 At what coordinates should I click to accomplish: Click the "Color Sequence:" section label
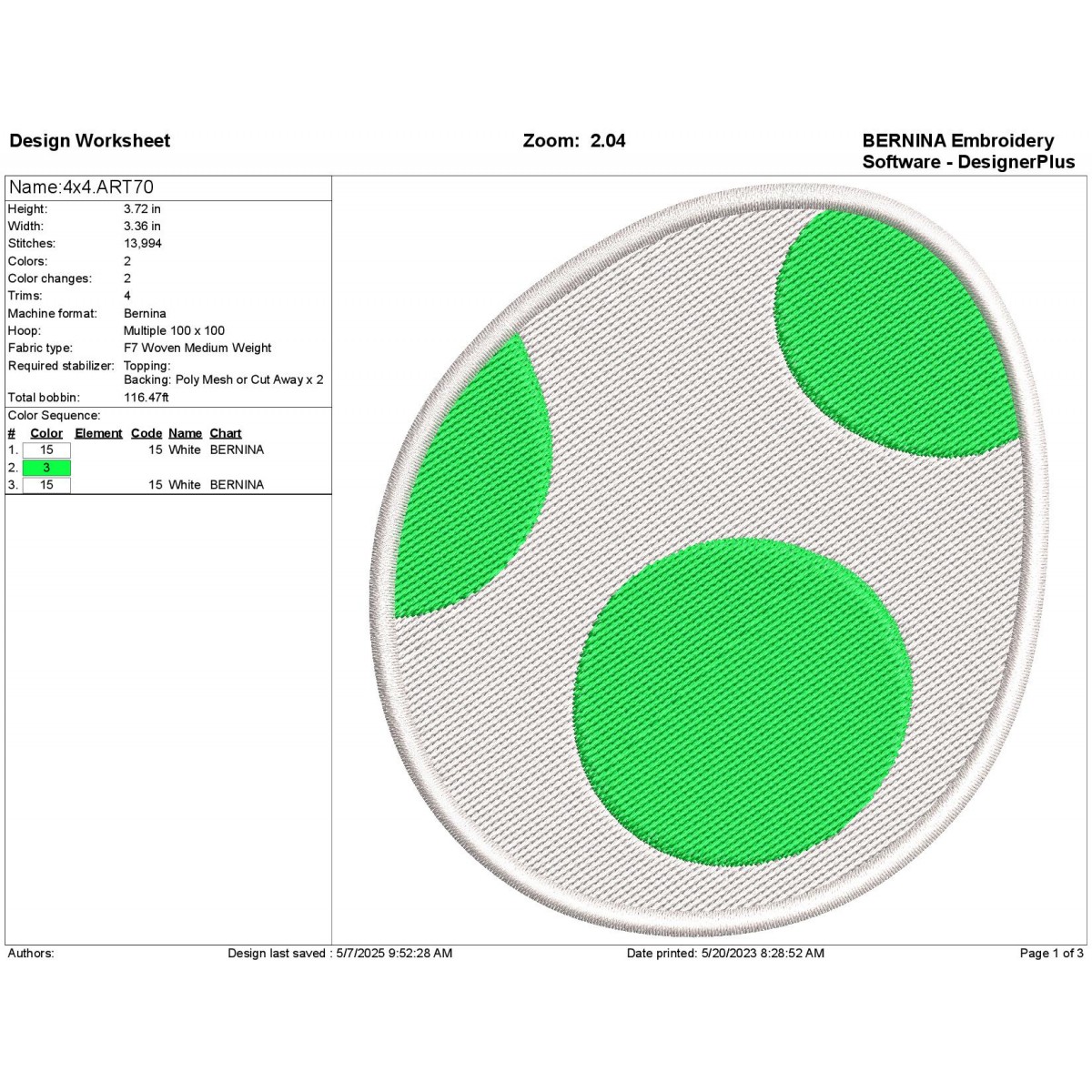click(54, 416)
